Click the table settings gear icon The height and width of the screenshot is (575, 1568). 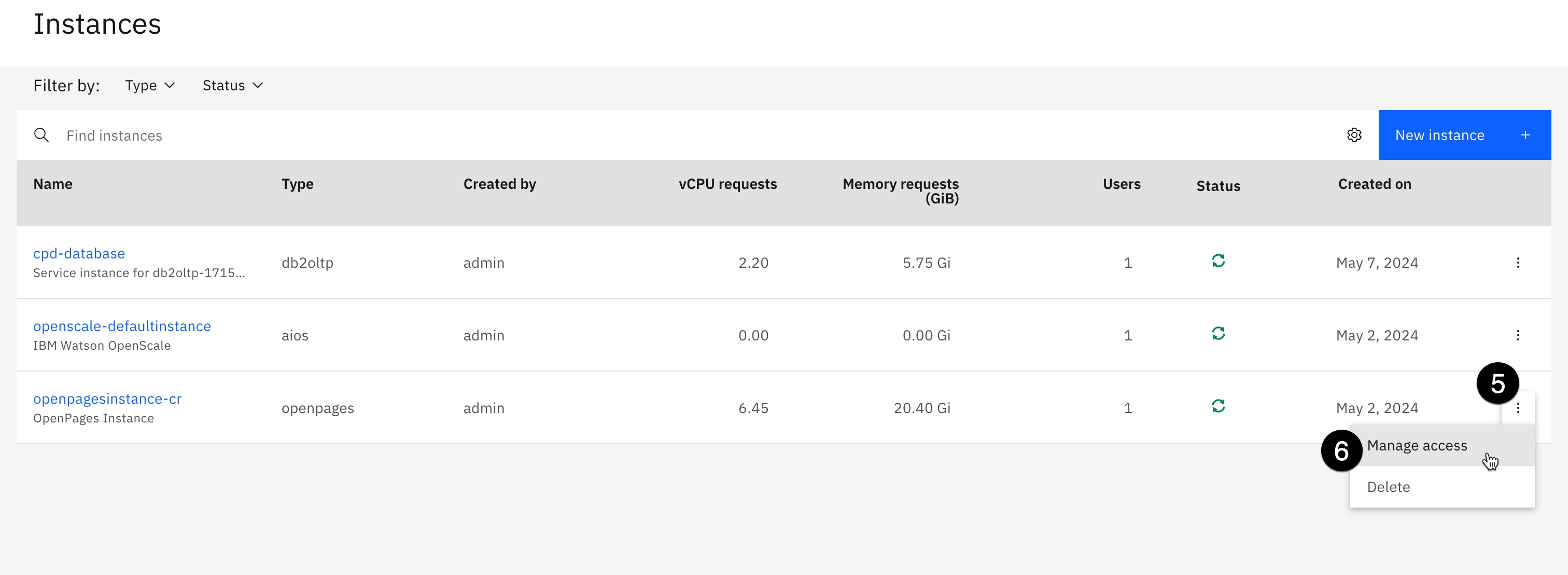(1354, 135)
